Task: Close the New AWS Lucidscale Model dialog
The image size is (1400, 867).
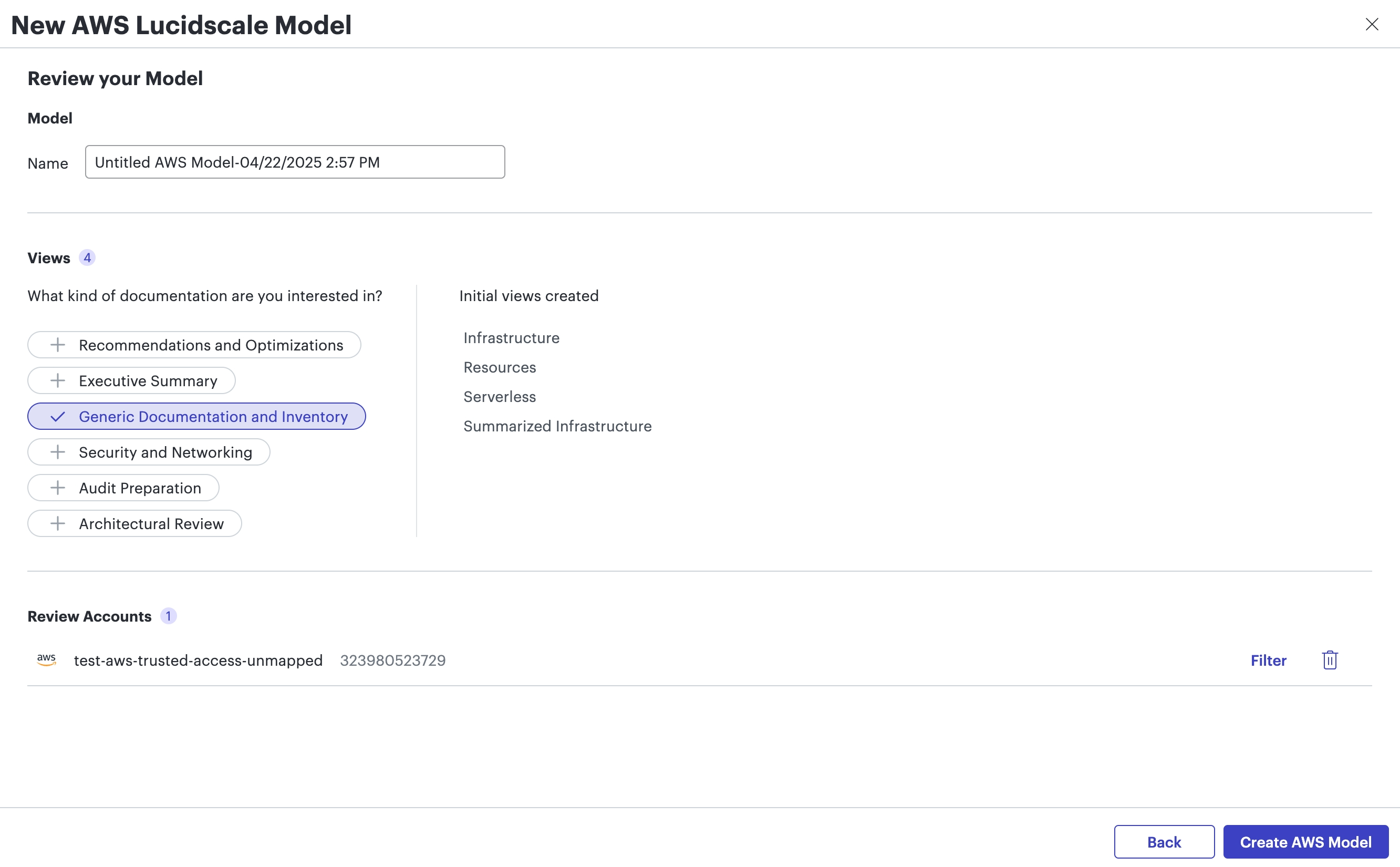Action: tap(1373, 24)
